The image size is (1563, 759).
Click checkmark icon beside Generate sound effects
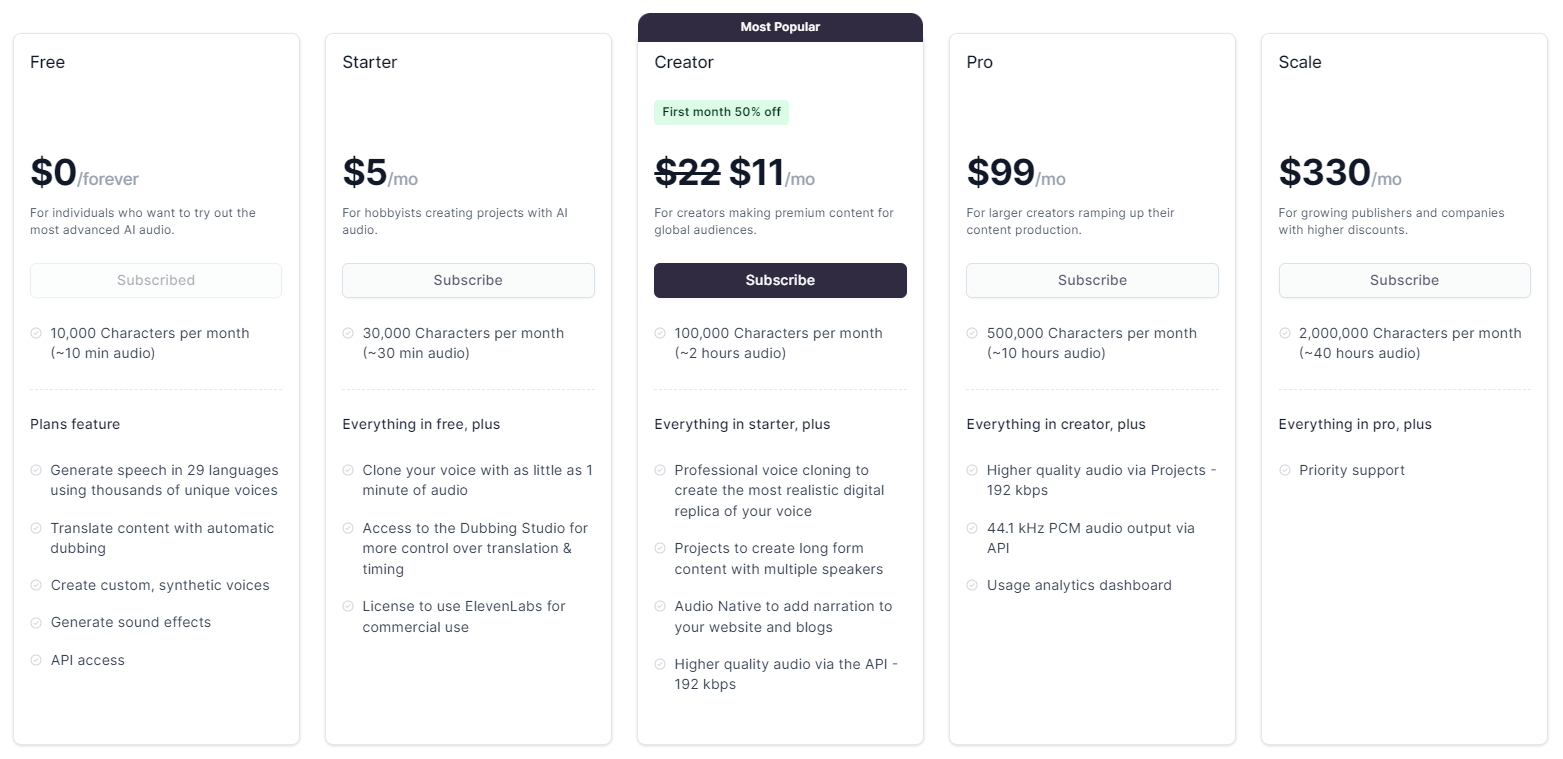point(36,622)
